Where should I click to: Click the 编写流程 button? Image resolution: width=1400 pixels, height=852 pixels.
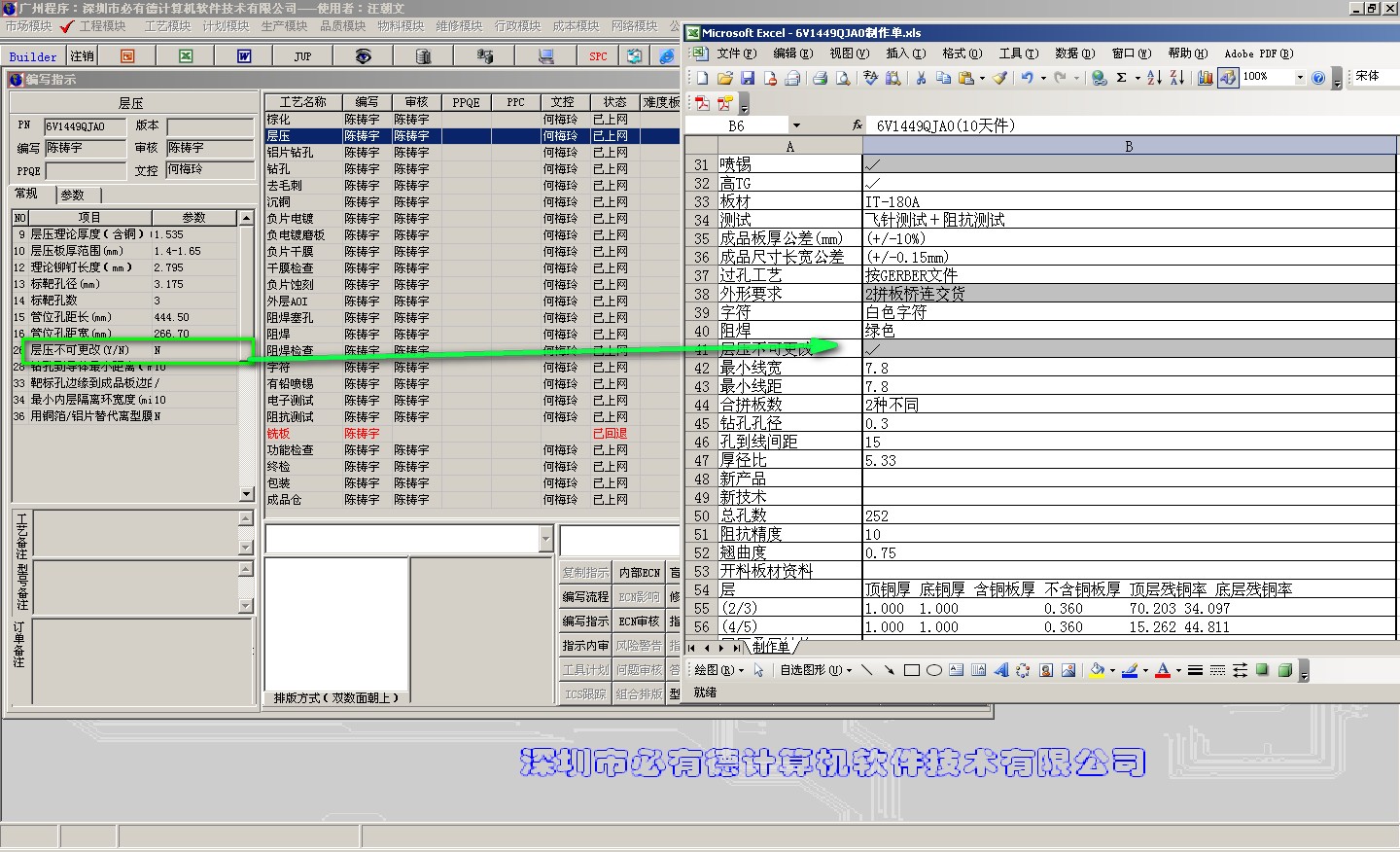click(x=585, y=597)
